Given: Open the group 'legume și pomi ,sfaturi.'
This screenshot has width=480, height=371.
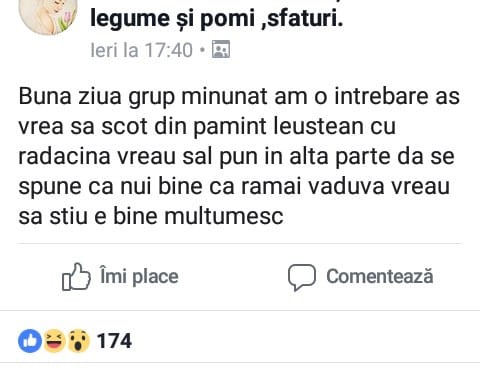Looking at the screenshot, I should [x=217, y=18].
